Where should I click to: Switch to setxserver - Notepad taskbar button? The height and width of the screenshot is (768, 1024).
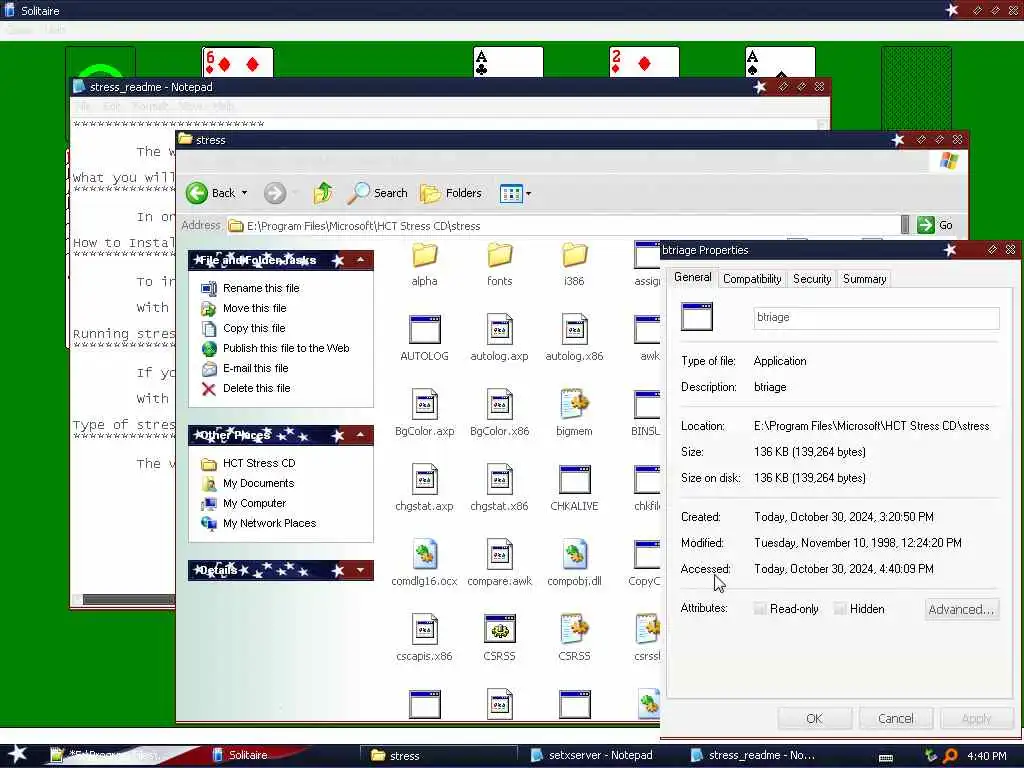point(591,755)
